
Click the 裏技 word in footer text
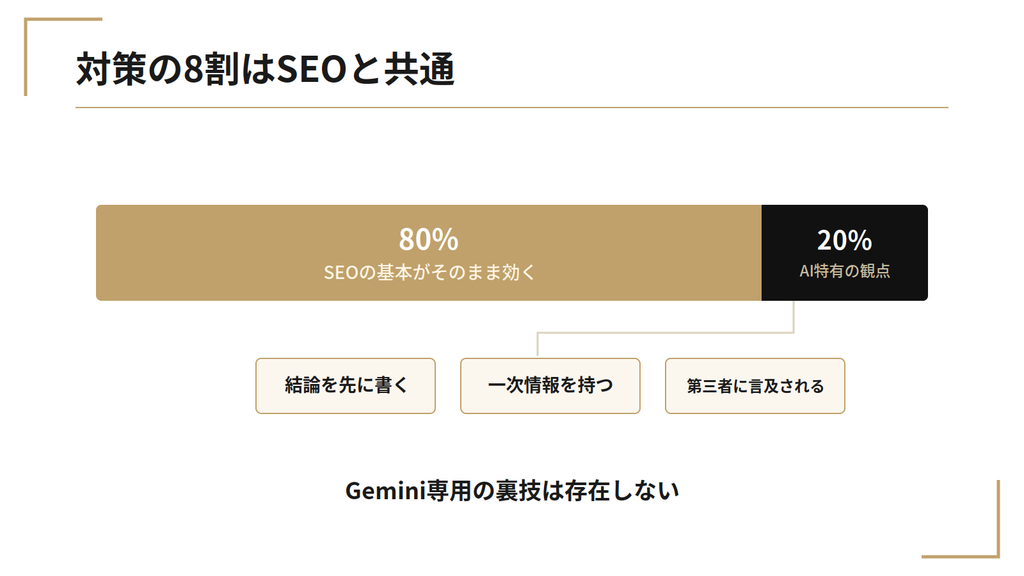518,490
